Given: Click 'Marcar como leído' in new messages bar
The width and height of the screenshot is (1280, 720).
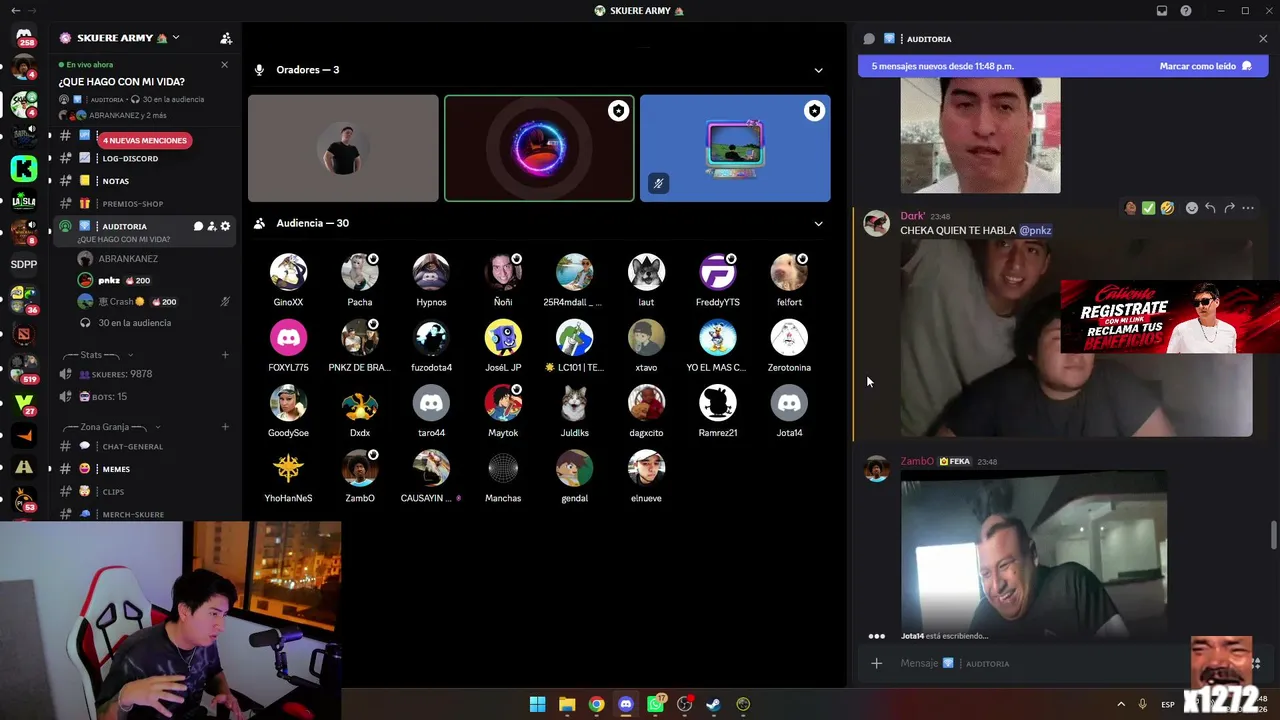Looking at the screenshot, I should coord(1205,66).
